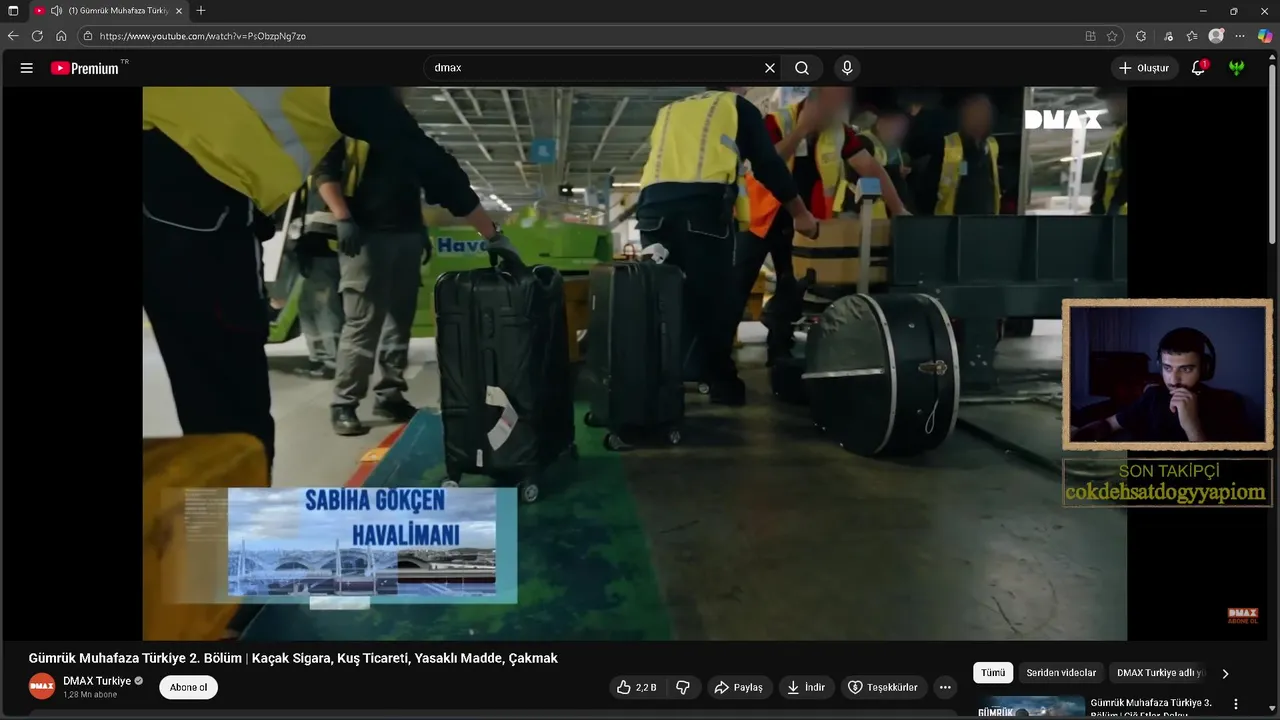Launch the Copilot sidebar
The image size is (1280, 720).
coord(1265,36)
